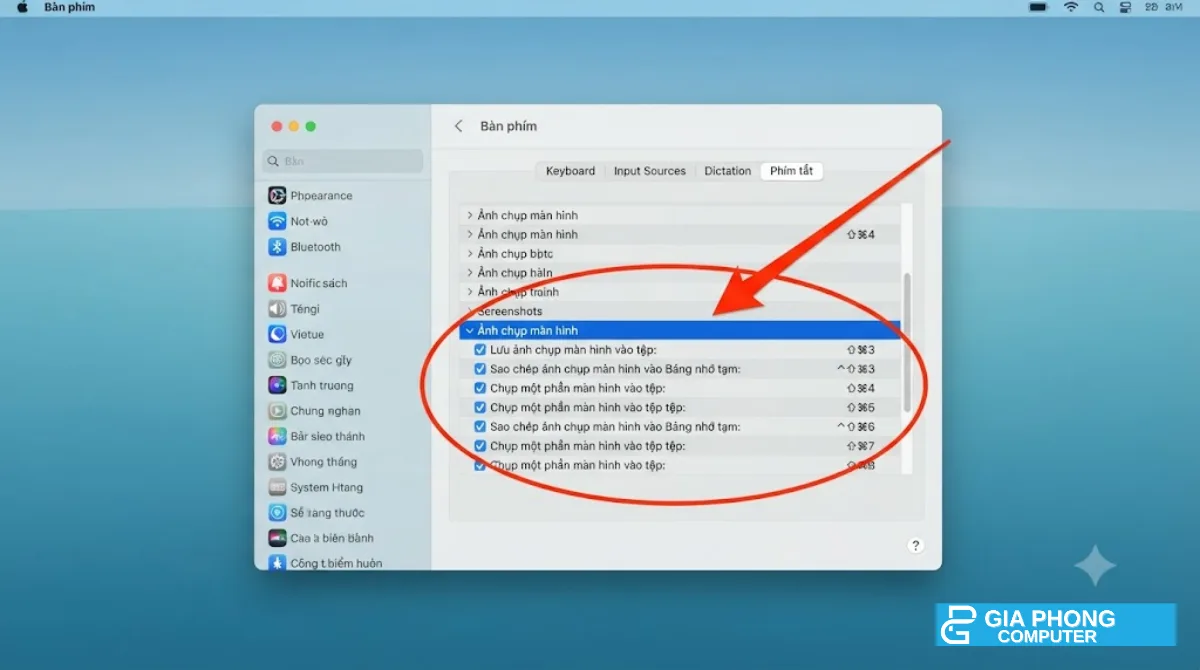Open the gear icon beside Vhong thắng
This screenshot has width=1200, height=670.
(x=277, y=462)
